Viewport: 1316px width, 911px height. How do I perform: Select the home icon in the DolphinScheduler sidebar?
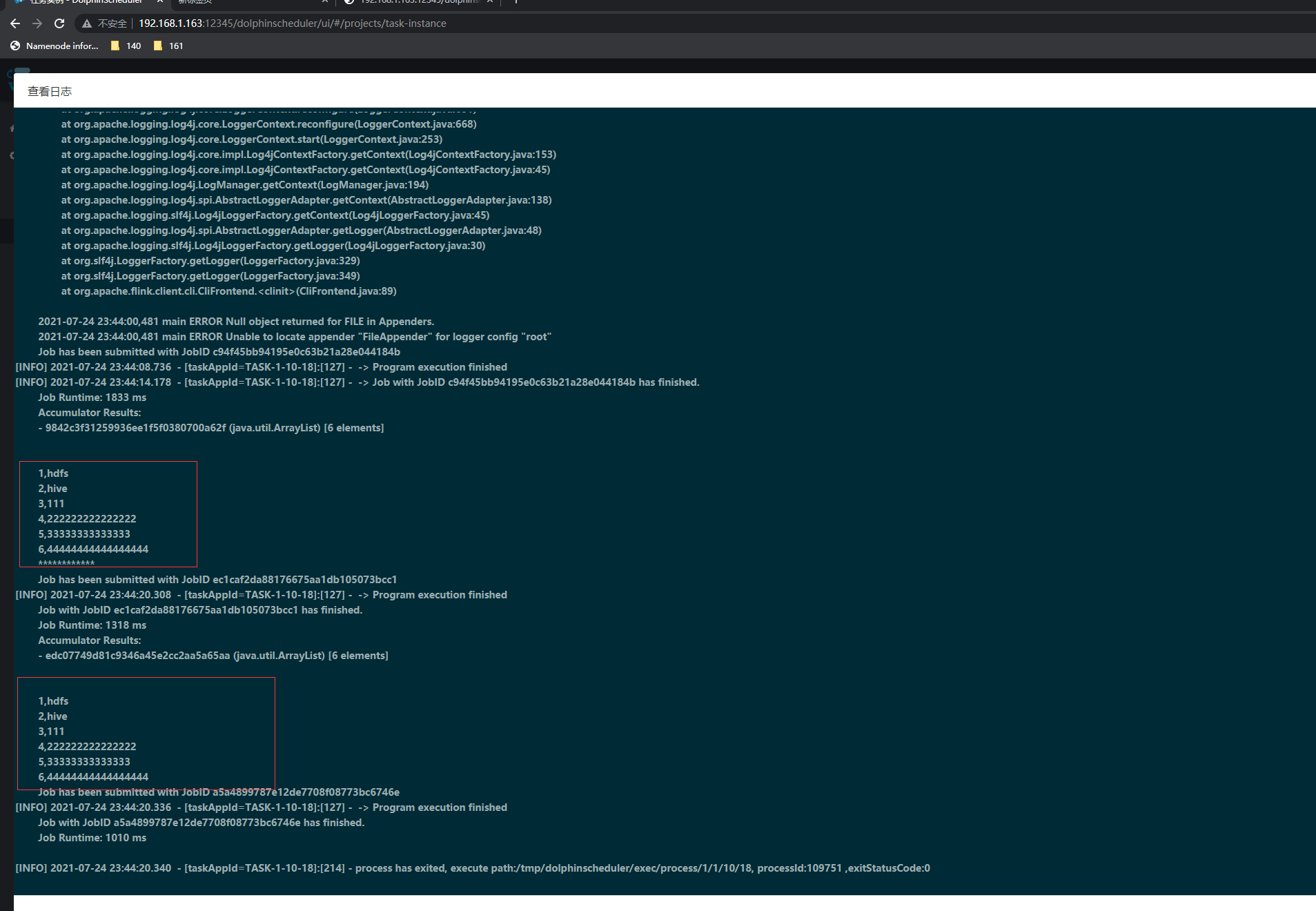click(12, 128)
